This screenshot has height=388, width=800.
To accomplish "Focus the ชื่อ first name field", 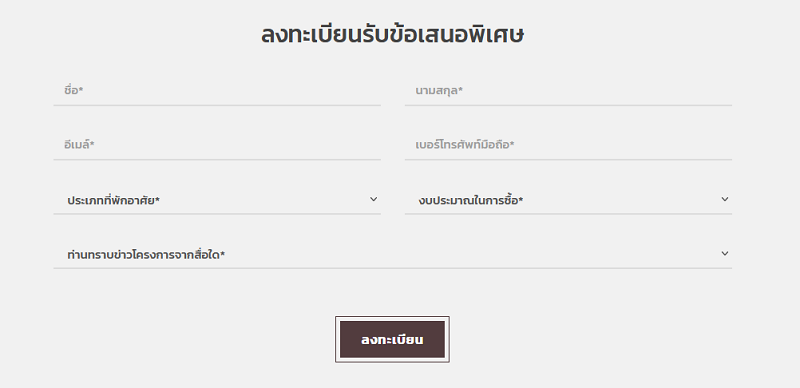I will point(217,91).
